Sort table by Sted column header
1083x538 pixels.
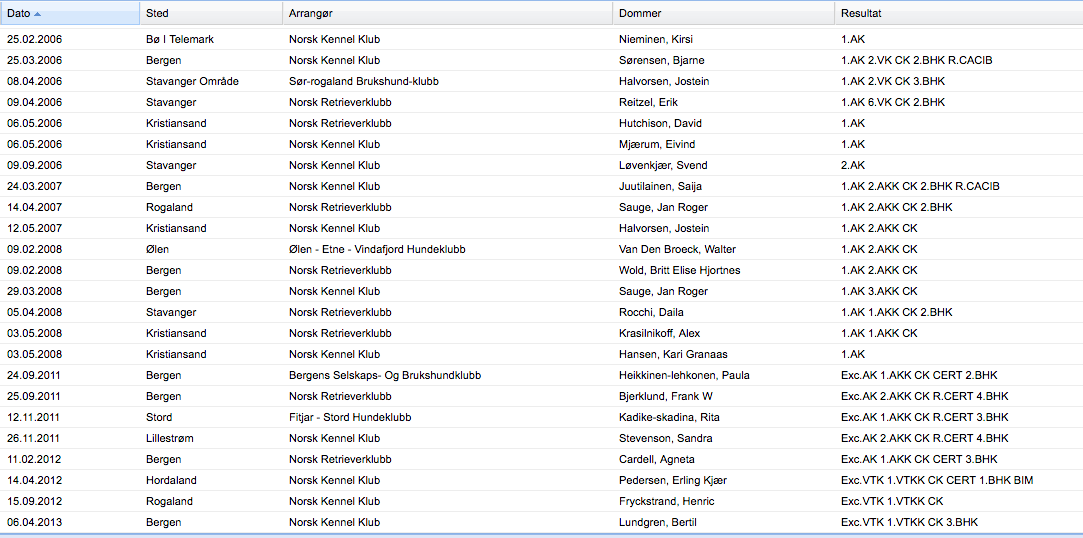(211, 13)
